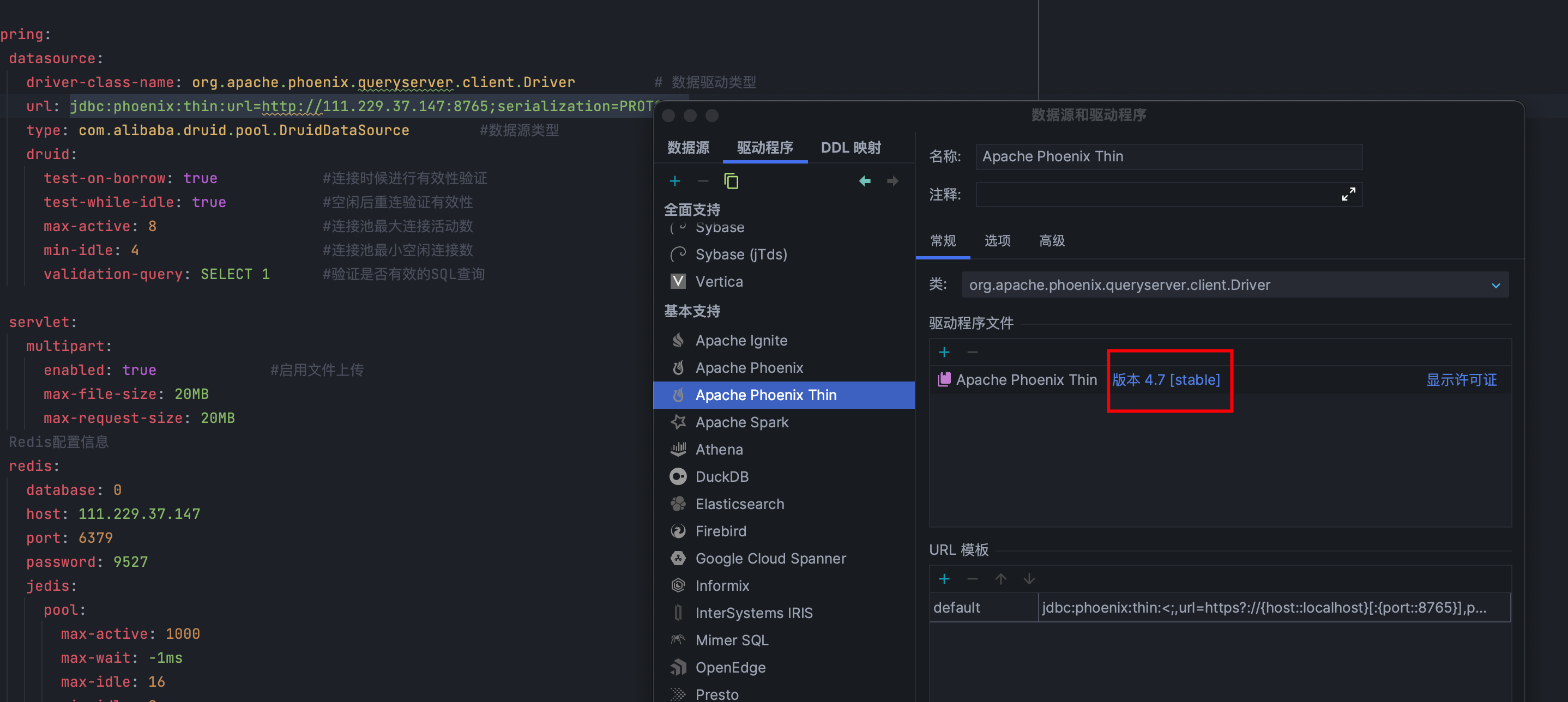Click validation-query SELECT 1 value
Viewport: 1568px width, 702px height.
coord(235,274)
